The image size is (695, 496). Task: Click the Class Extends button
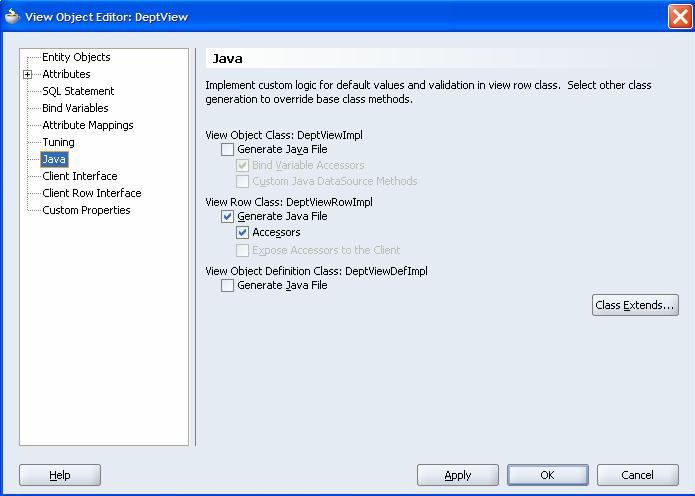[x=635, y=305]
